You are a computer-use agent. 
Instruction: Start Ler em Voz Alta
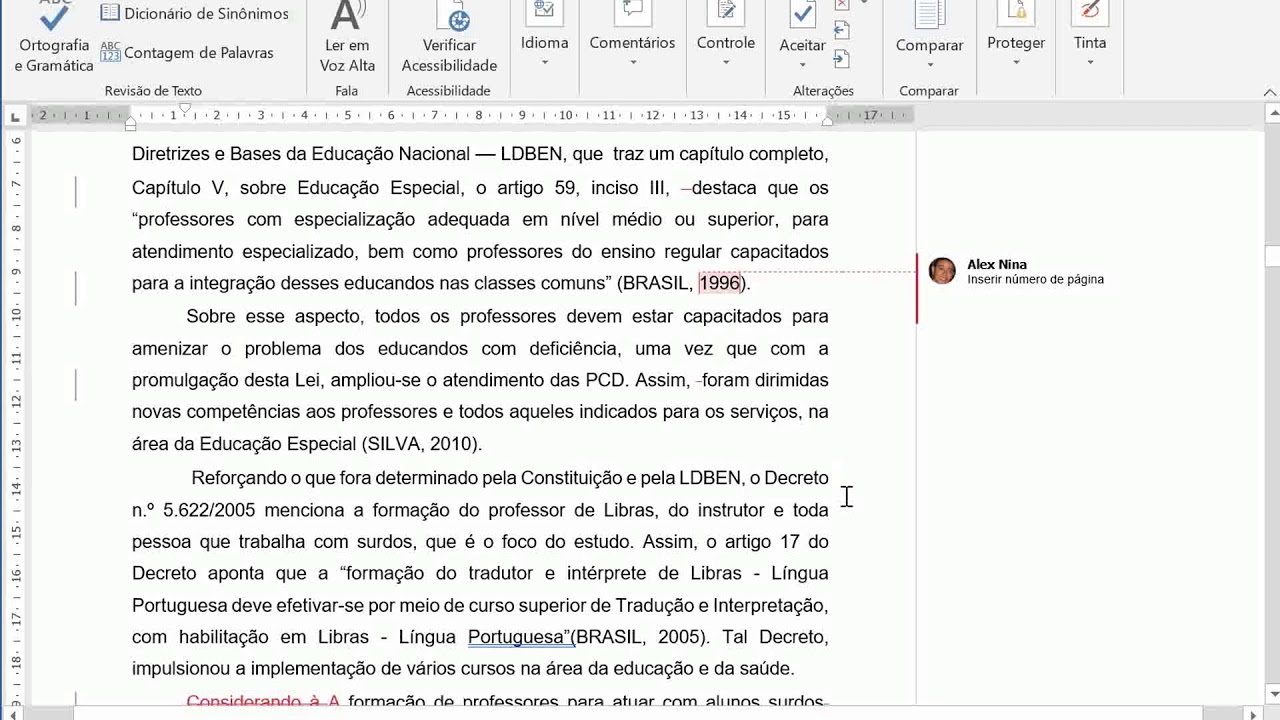pos(347,38)
